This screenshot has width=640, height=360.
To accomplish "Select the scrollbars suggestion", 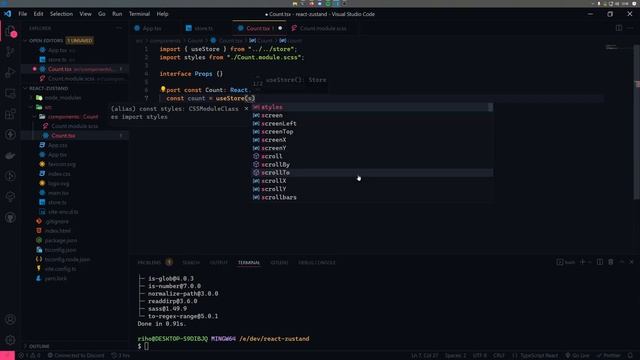I will (x=372, y=197).
